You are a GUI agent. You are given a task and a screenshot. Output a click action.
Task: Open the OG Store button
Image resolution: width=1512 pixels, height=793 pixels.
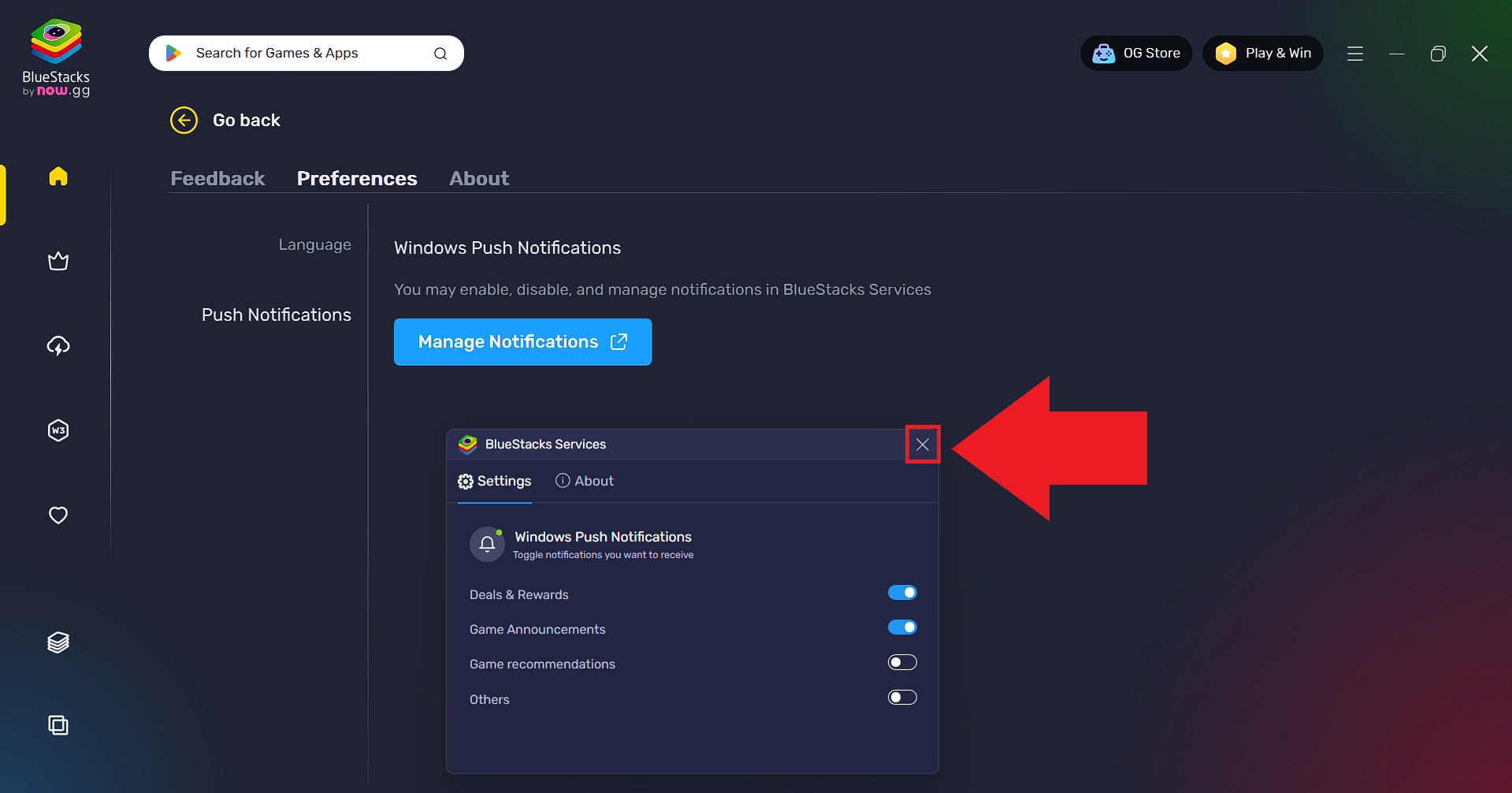tap(1136, 53)
